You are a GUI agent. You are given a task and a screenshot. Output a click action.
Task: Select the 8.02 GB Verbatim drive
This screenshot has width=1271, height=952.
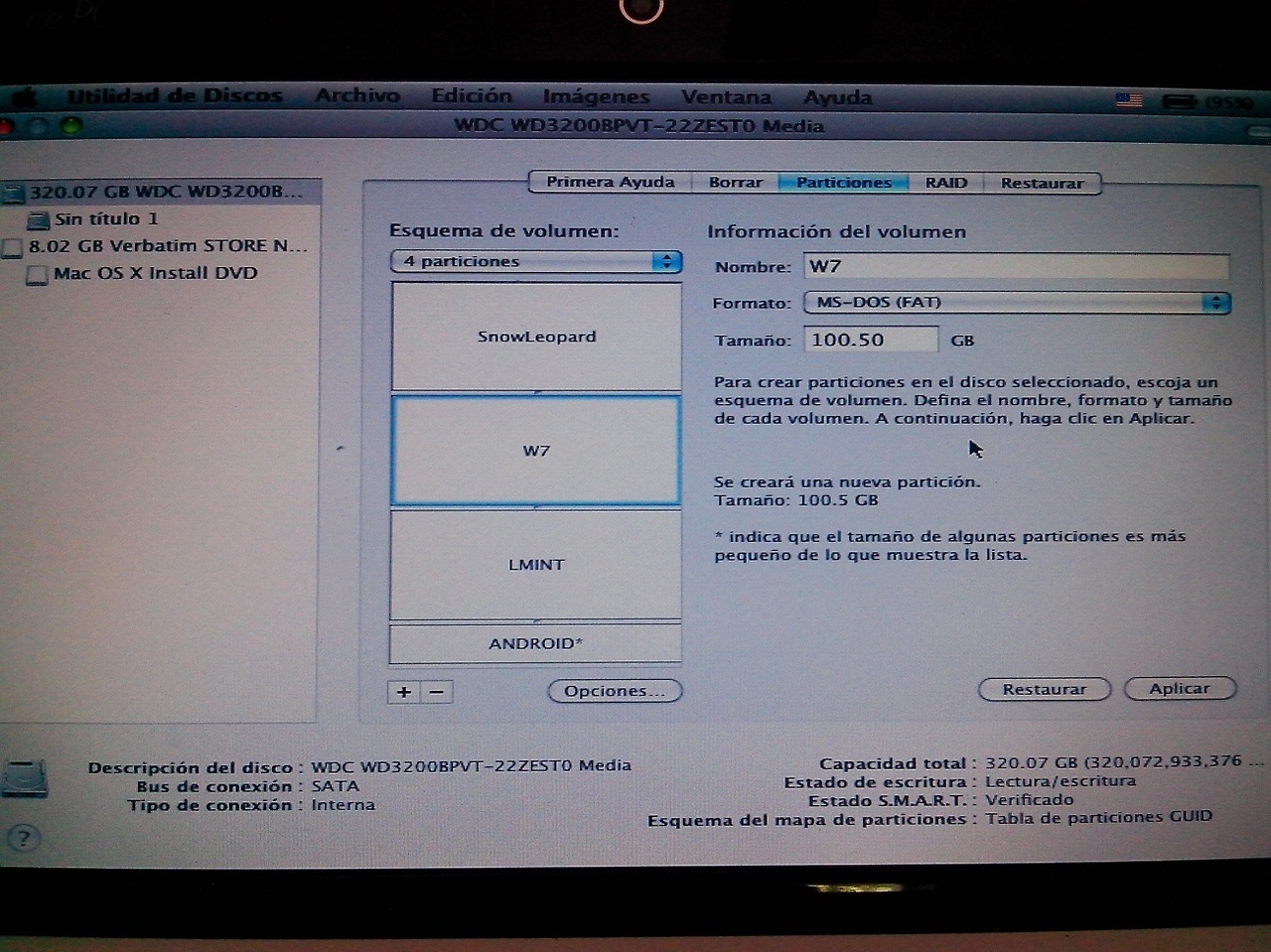pyautogui.click(x=167, y=246)
